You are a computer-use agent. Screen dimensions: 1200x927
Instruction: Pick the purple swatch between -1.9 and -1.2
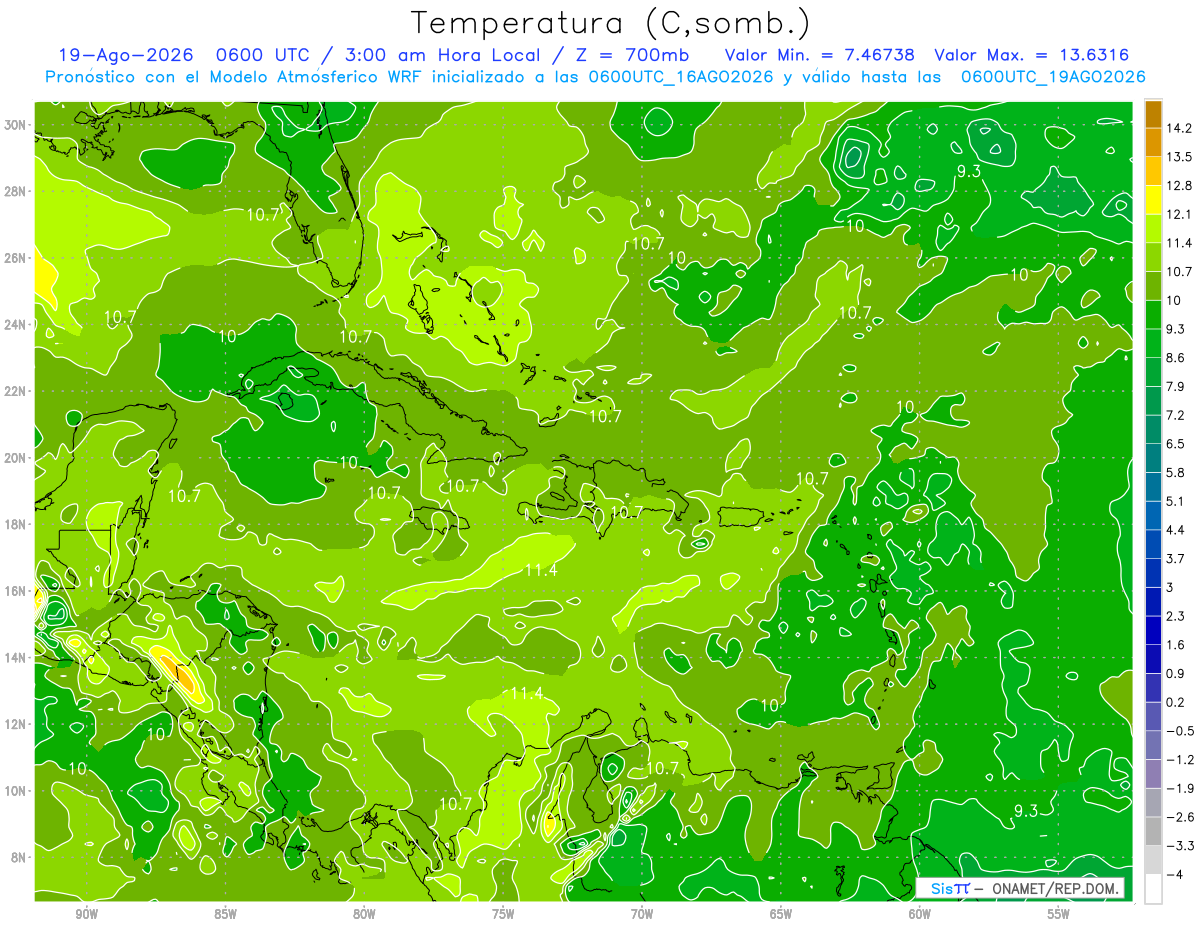pyautogui.click(x=1153, y=774)
